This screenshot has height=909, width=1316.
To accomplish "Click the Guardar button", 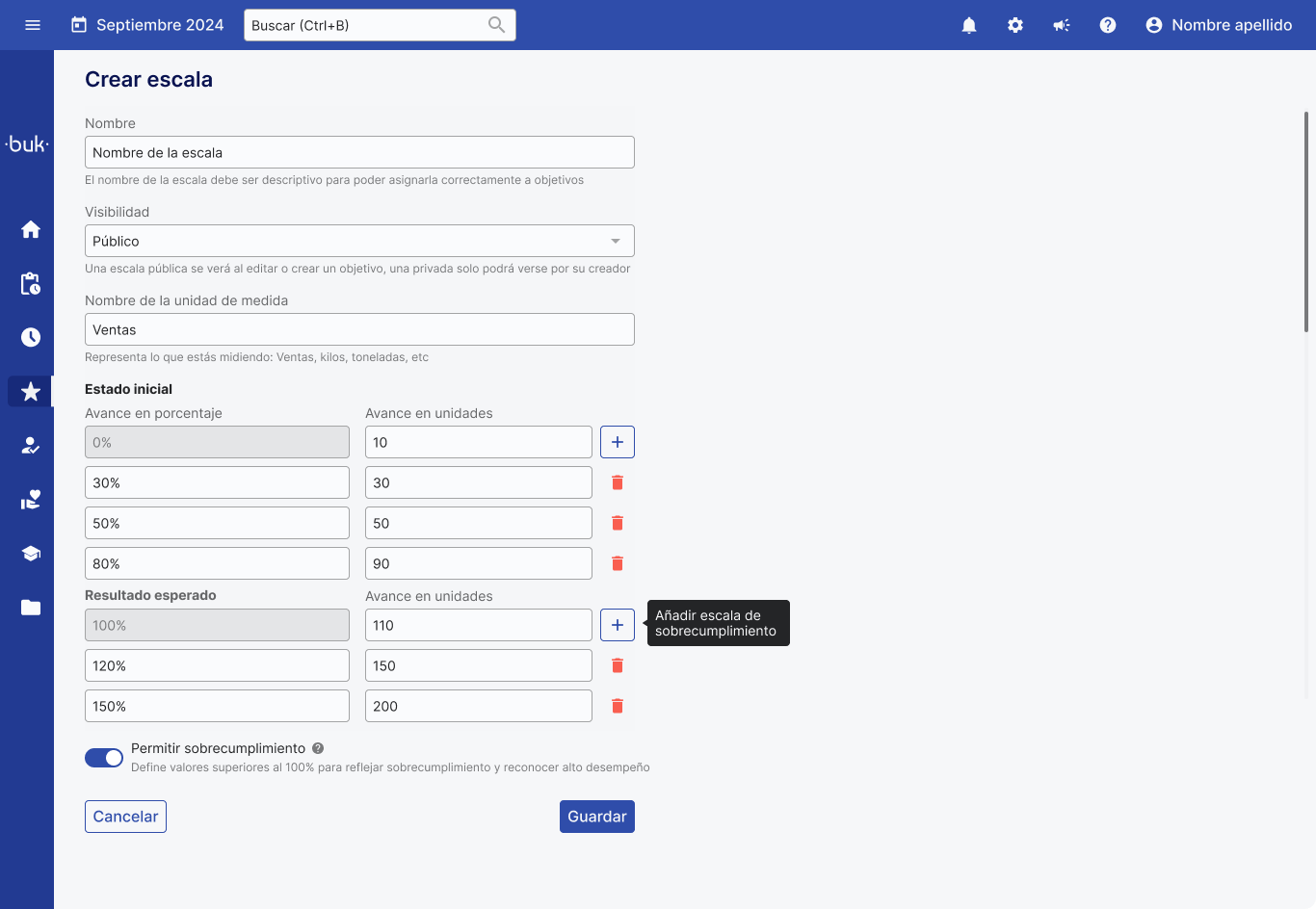I will click(596, 817).
